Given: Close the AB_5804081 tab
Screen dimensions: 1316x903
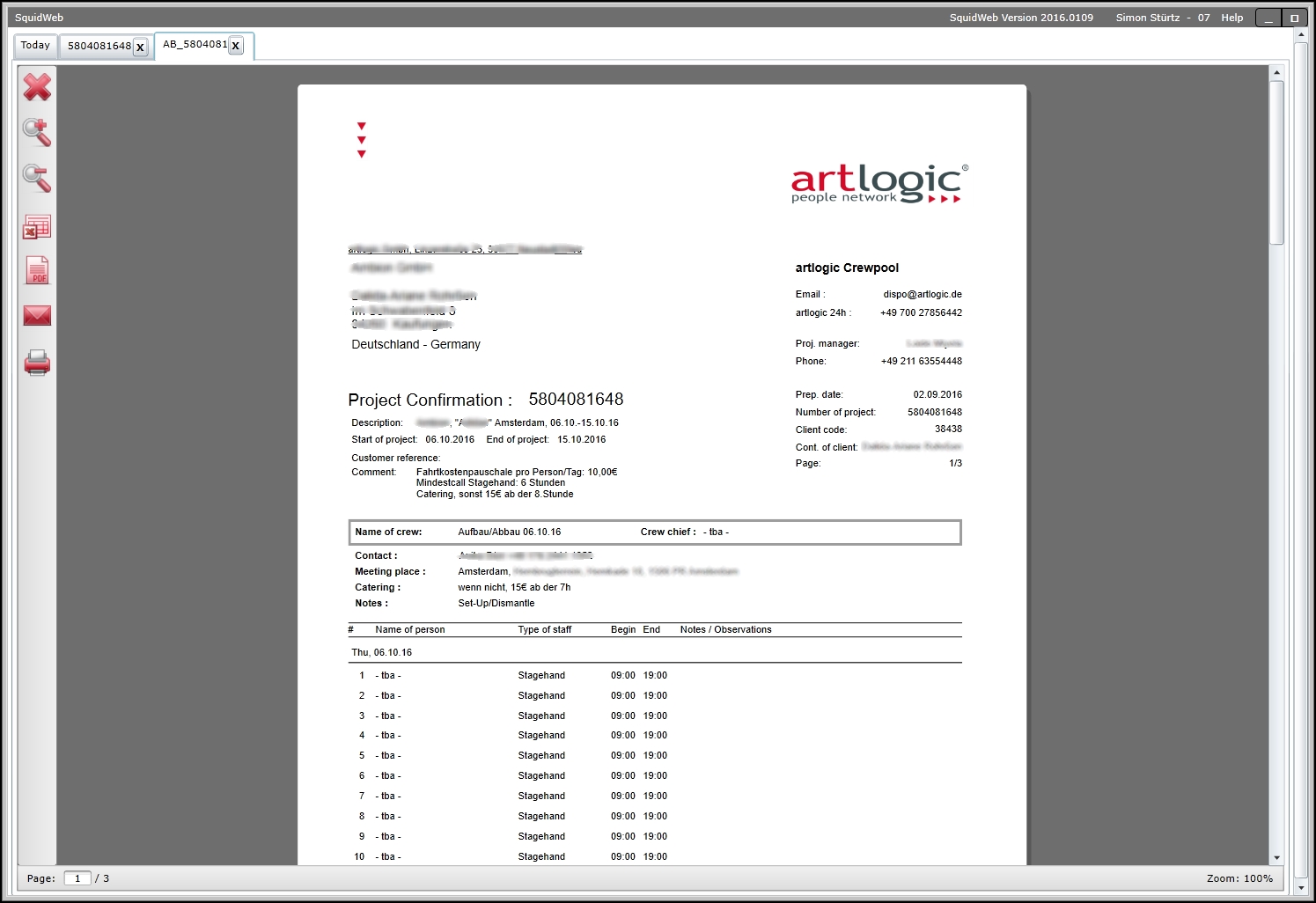Looking at the screenshot, I should point(235,45).
